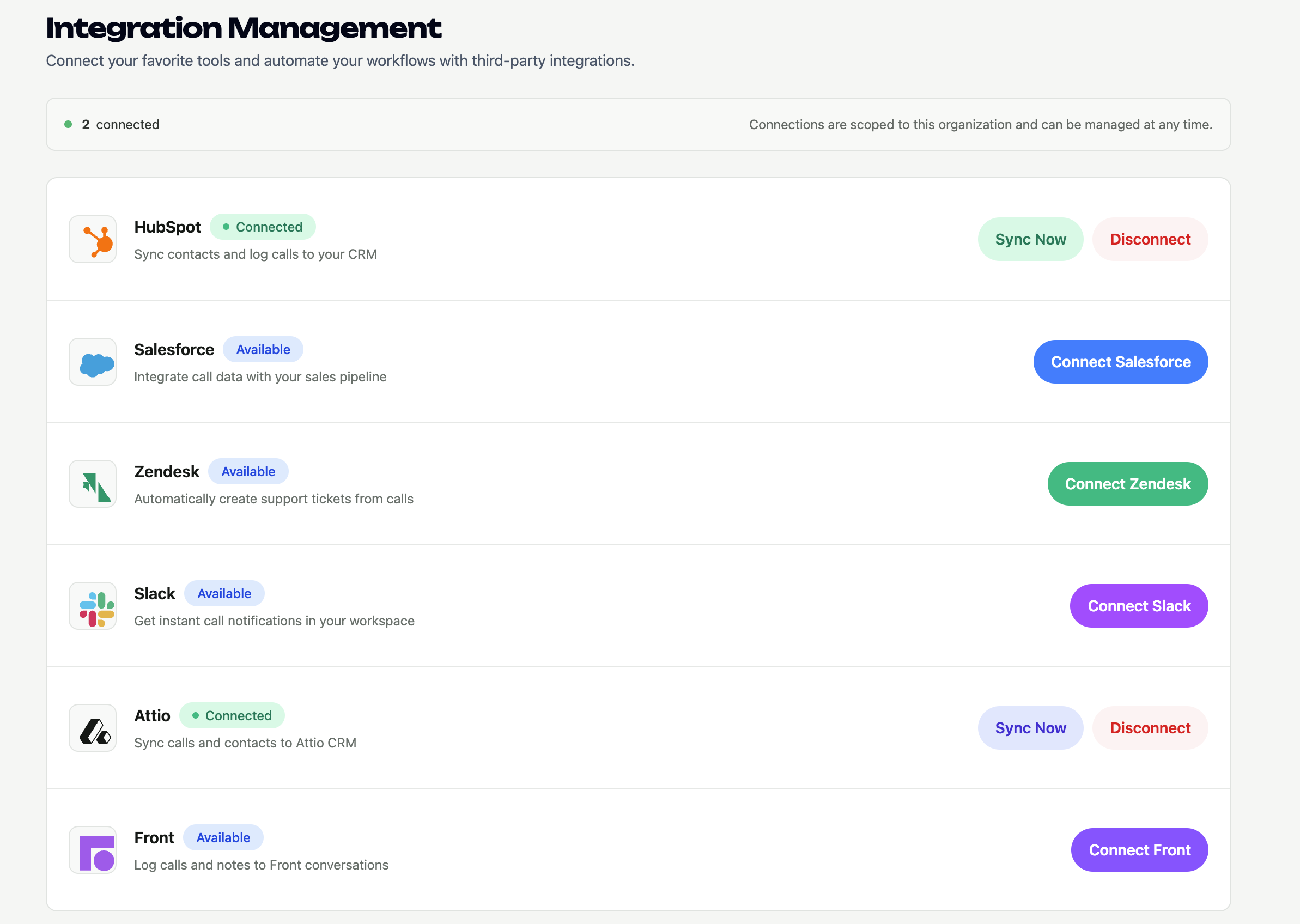Viewport: 1300px width, 924px height.
Task: Connect Front integration
Action: [1139, 850]
